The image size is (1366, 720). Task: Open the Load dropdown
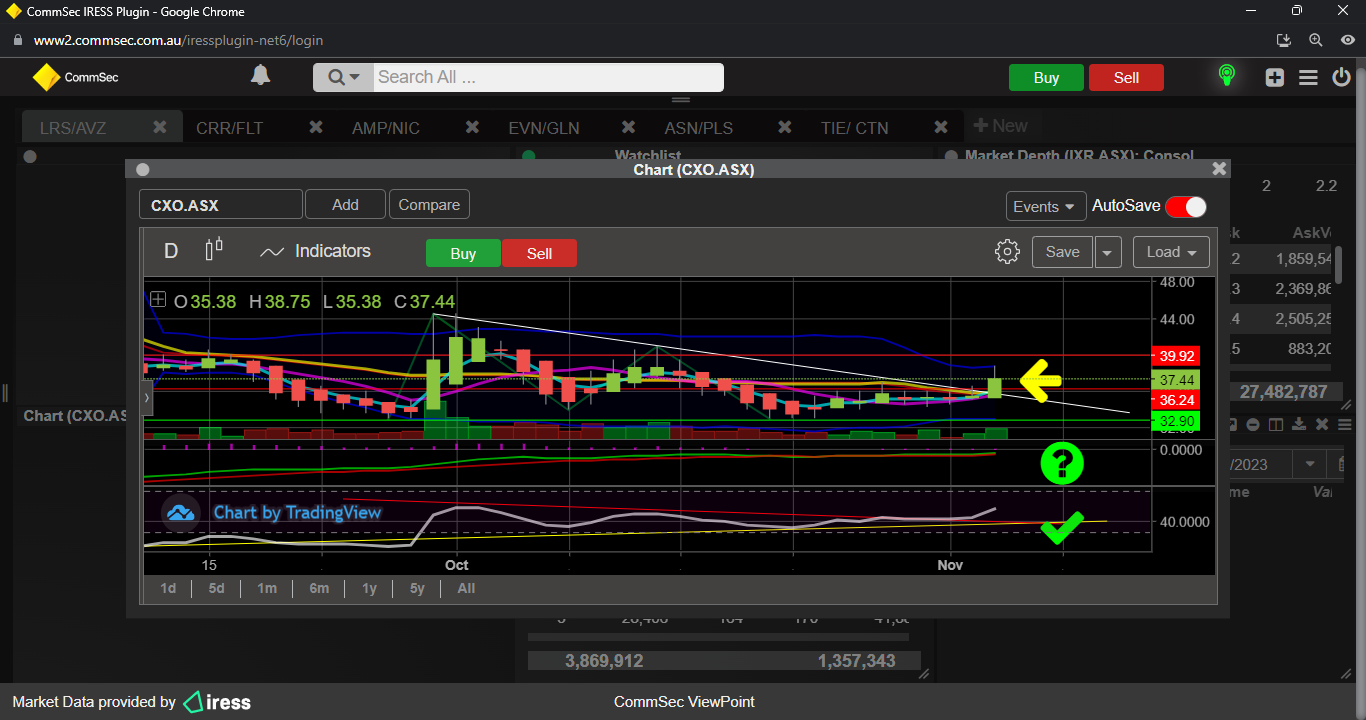pyautogui.click(x=1171, y=252)
